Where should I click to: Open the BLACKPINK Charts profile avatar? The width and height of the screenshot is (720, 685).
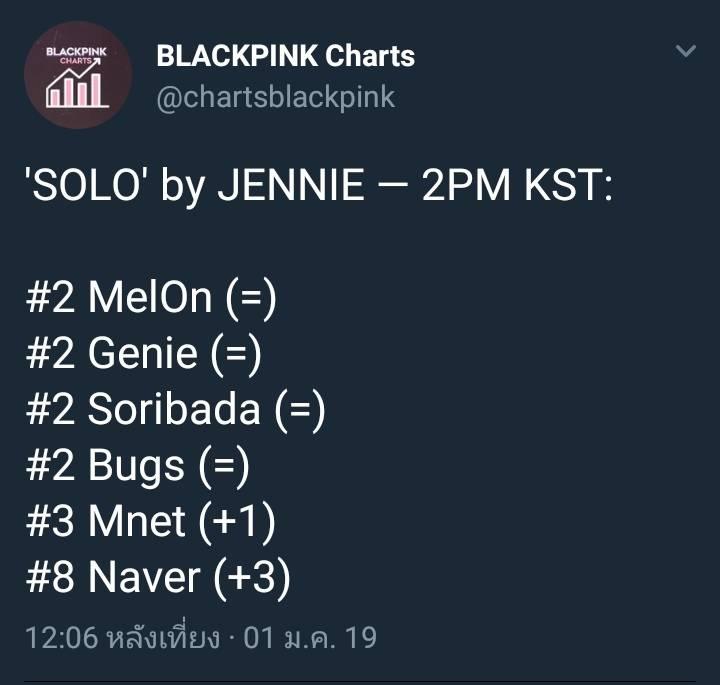coord(79,75)
